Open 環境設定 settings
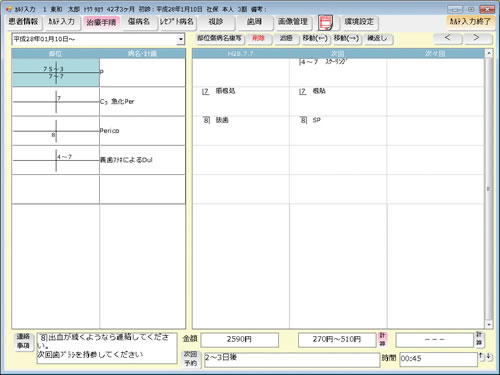Screen dimensions: 500x375 coord(359,22)
